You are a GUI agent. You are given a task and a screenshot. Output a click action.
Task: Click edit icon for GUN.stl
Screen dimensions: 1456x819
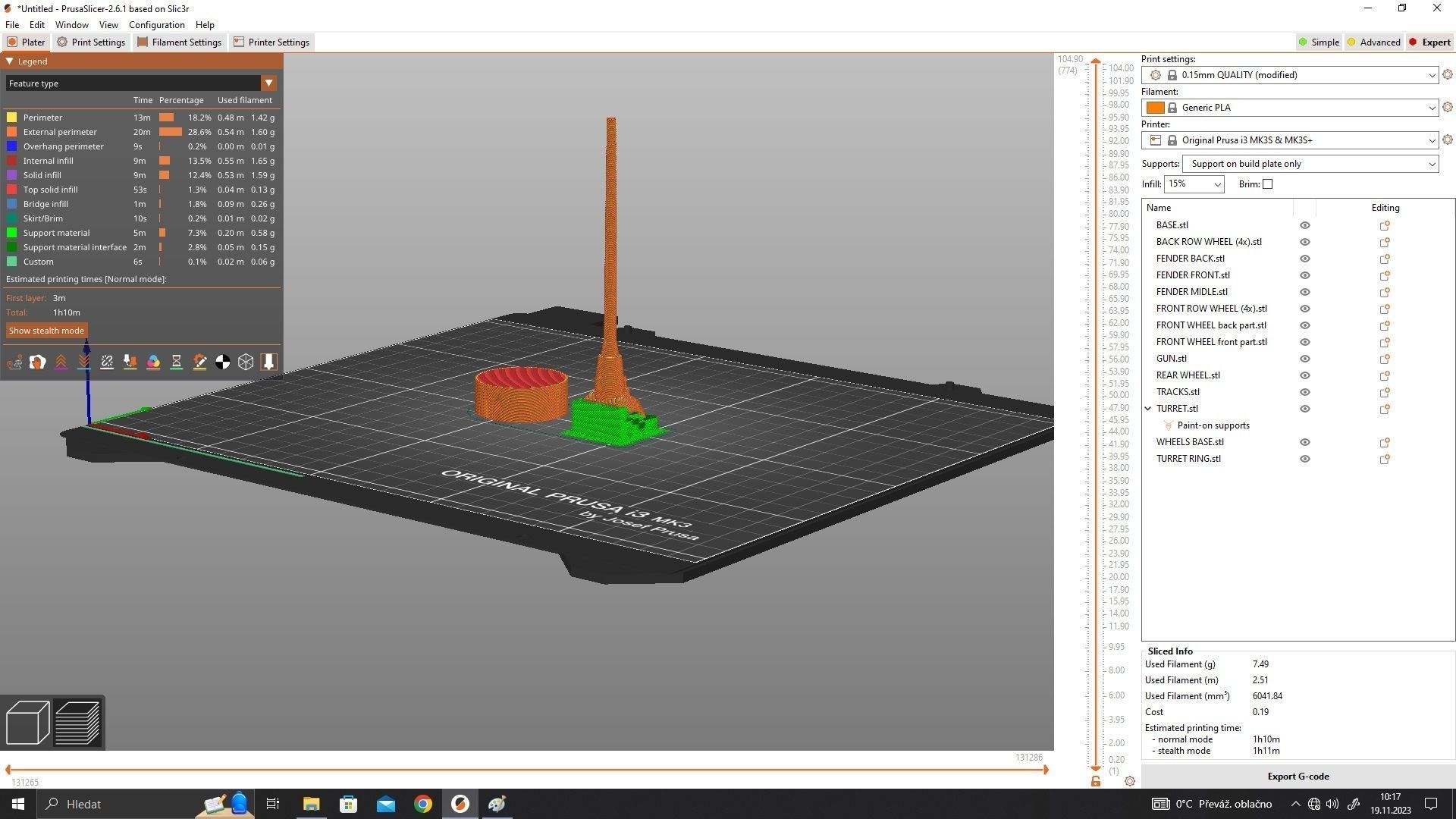point(1385,359)
